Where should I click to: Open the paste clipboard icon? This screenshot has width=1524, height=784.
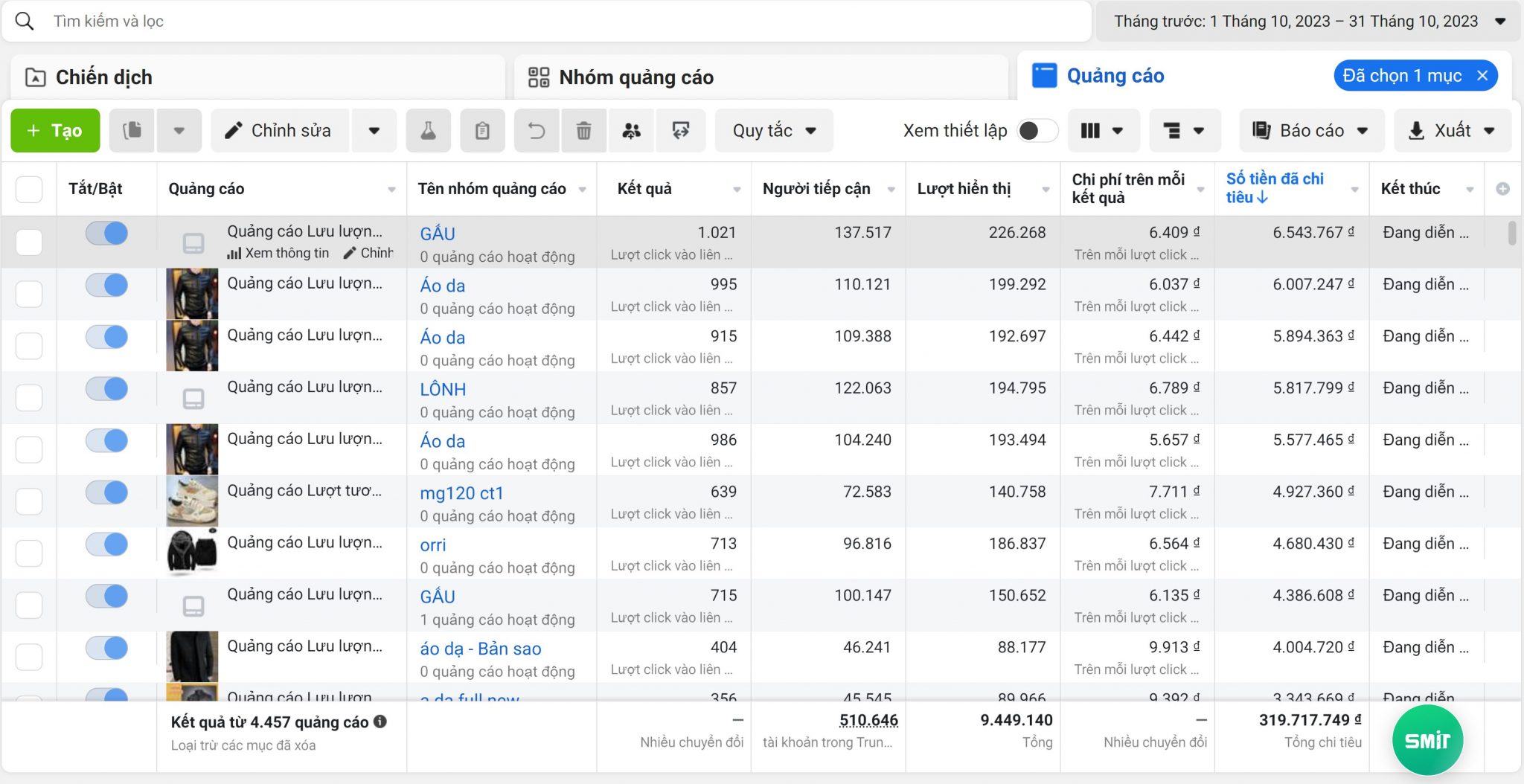point(482,130)
